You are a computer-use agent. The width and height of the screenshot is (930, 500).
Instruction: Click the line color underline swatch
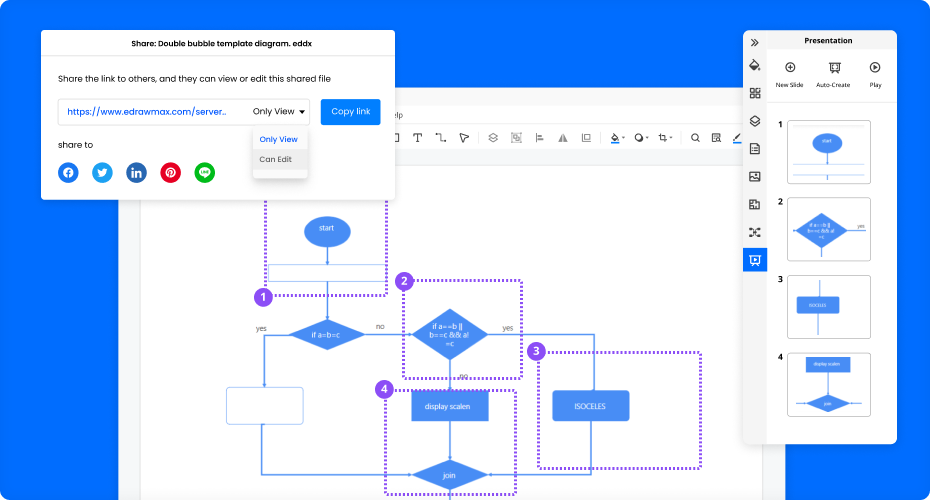coord(737,138)
